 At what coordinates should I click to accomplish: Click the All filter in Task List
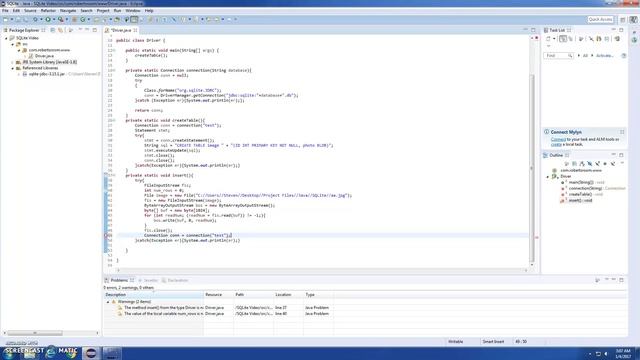(585, 56)
